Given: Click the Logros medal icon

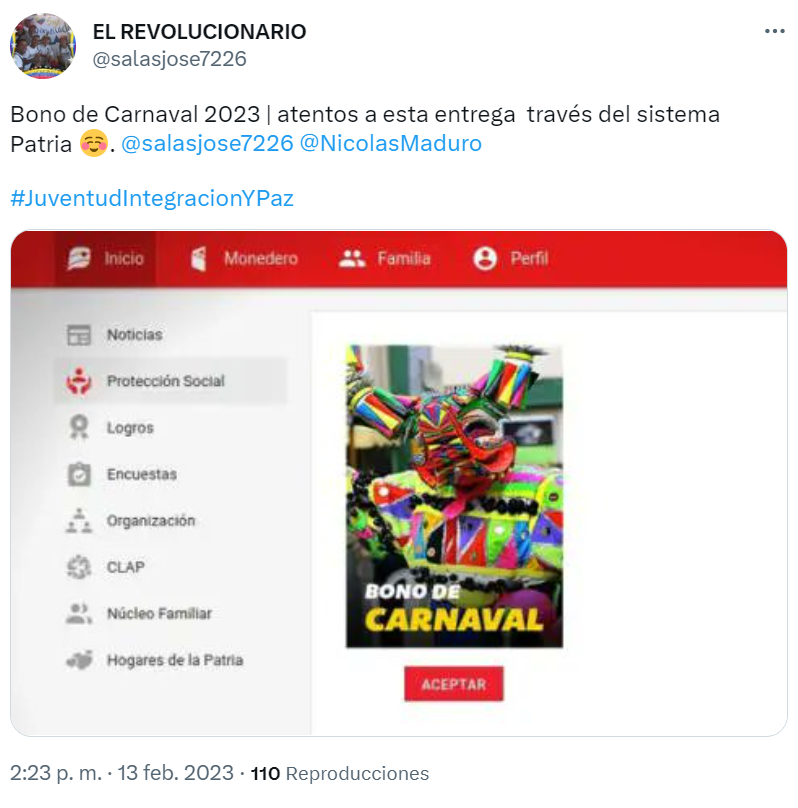Looking at the screenshot, I should tap(79, 427).
